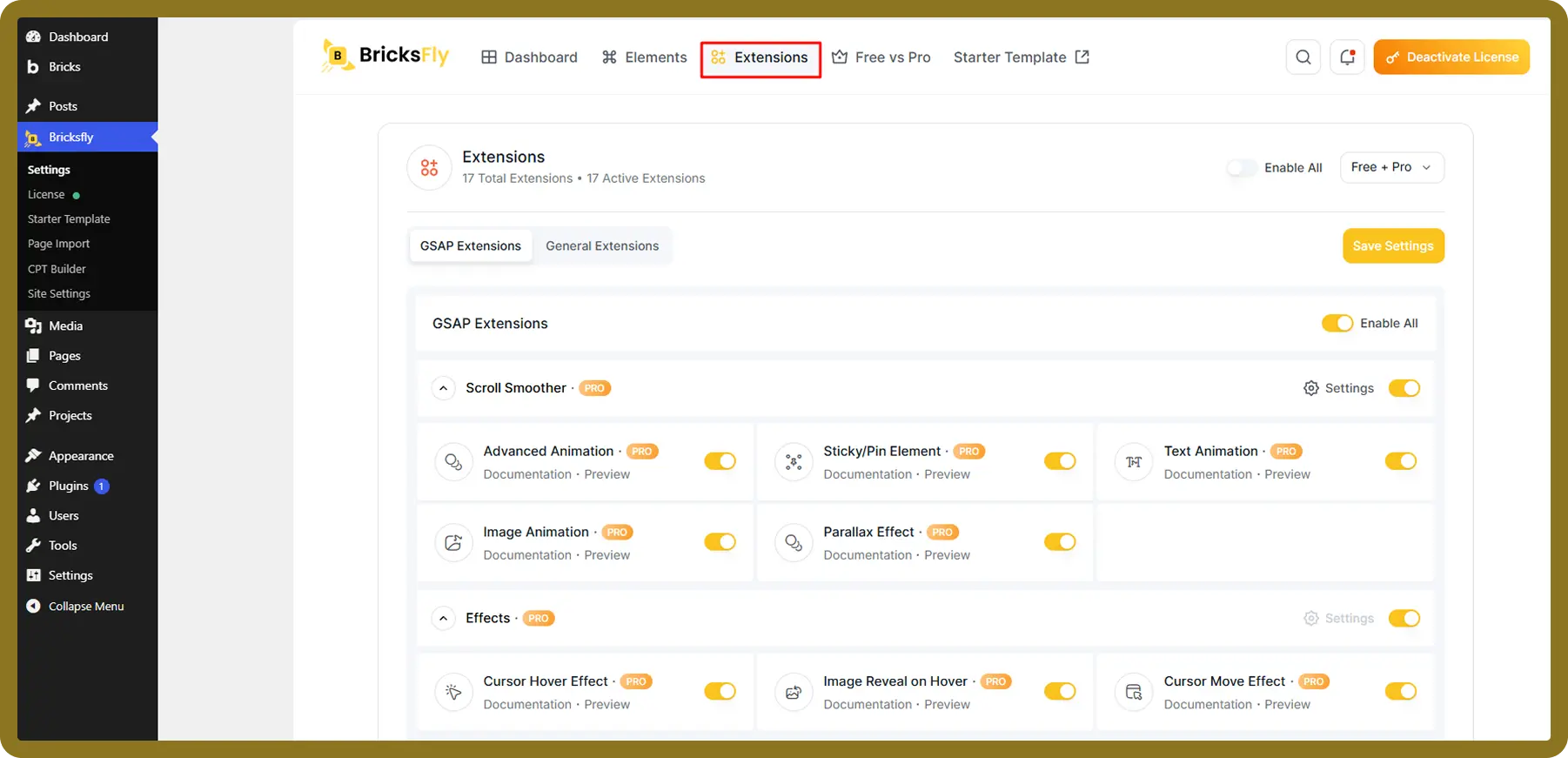1568x758 pixels.
Task: Disable Parallax Effect toggle
Action: [x=1060, y=542]
